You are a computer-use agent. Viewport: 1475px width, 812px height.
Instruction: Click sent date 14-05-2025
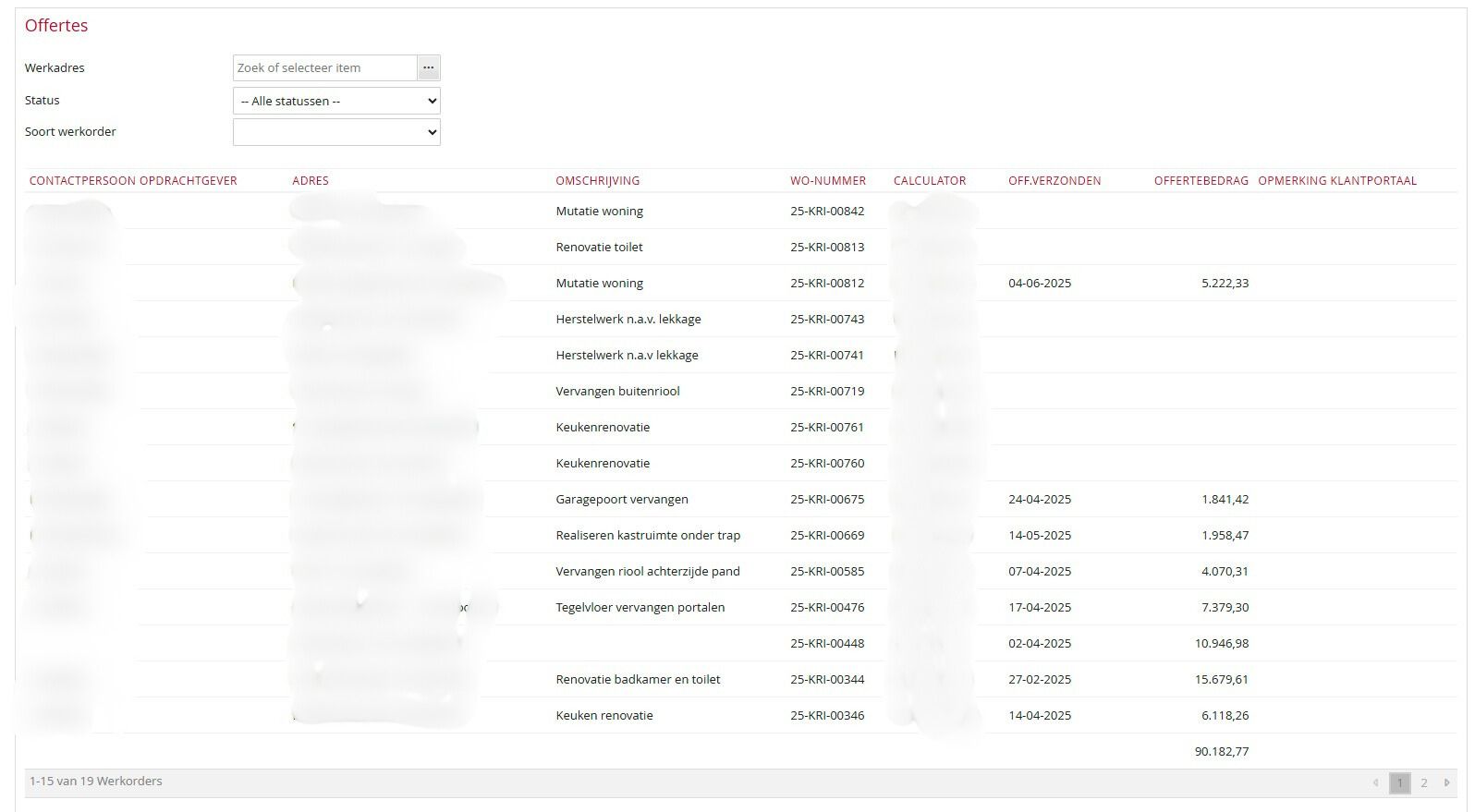point(1040,536)
